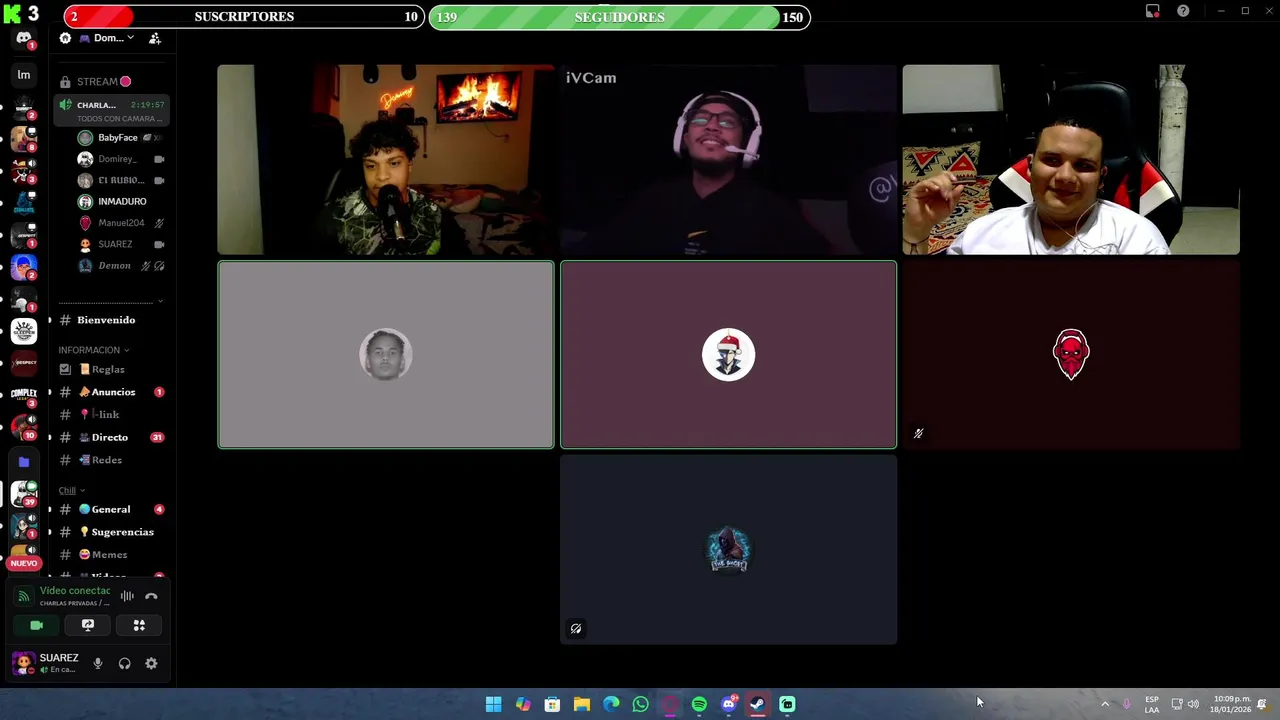Focus the Santa-hat avatar tile
Viewport: 1280px width, 720px height.
728,355
